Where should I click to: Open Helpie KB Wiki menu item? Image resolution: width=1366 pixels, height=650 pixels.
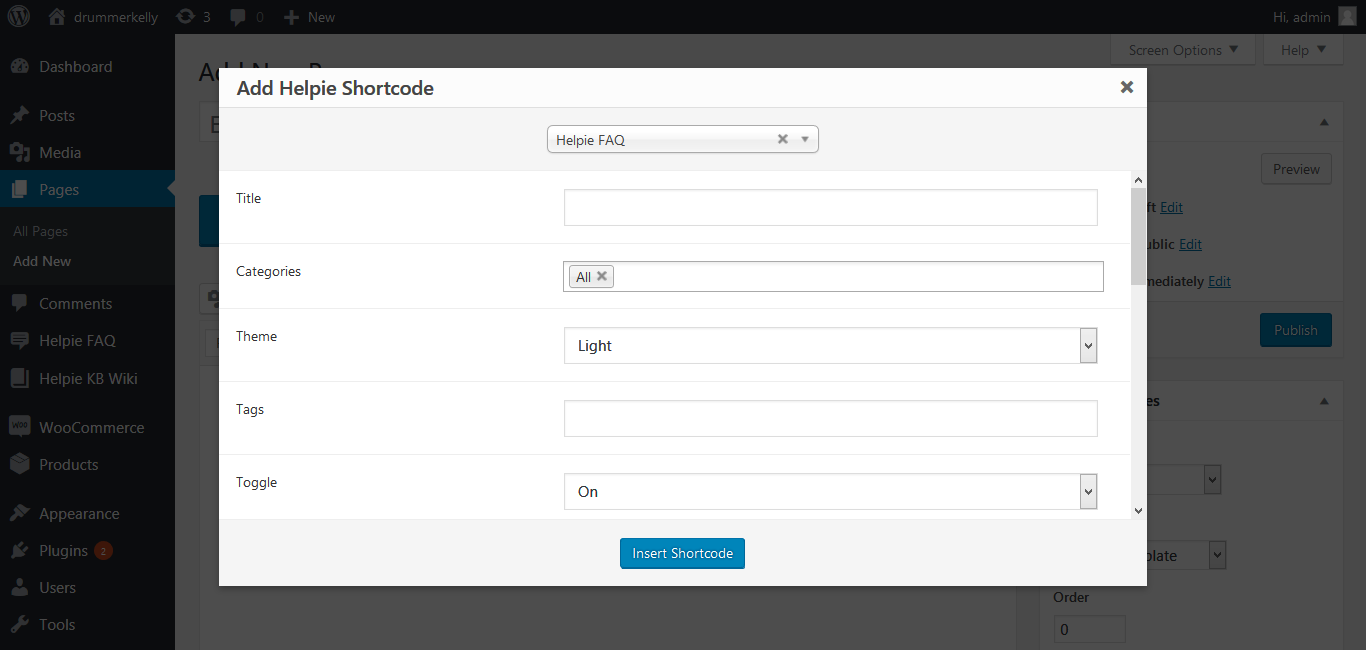pyautogui.click(x=88, y=378)
